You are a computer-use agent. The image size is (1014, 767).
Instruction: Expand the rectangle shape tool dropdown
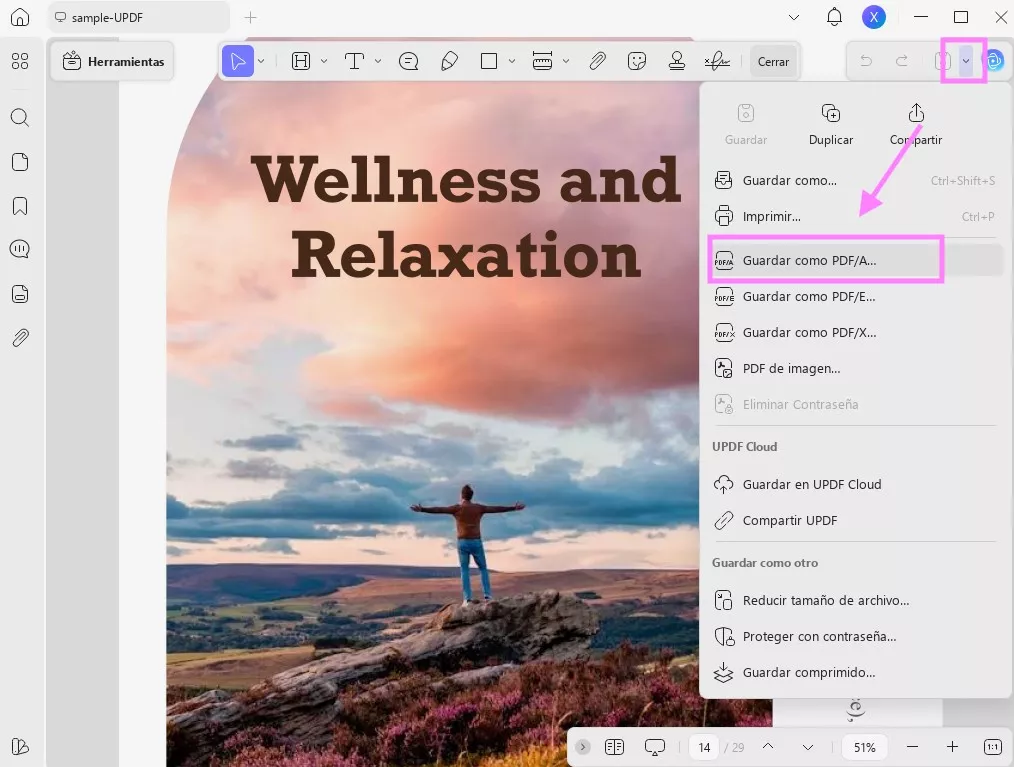click(x=512, y=61)
